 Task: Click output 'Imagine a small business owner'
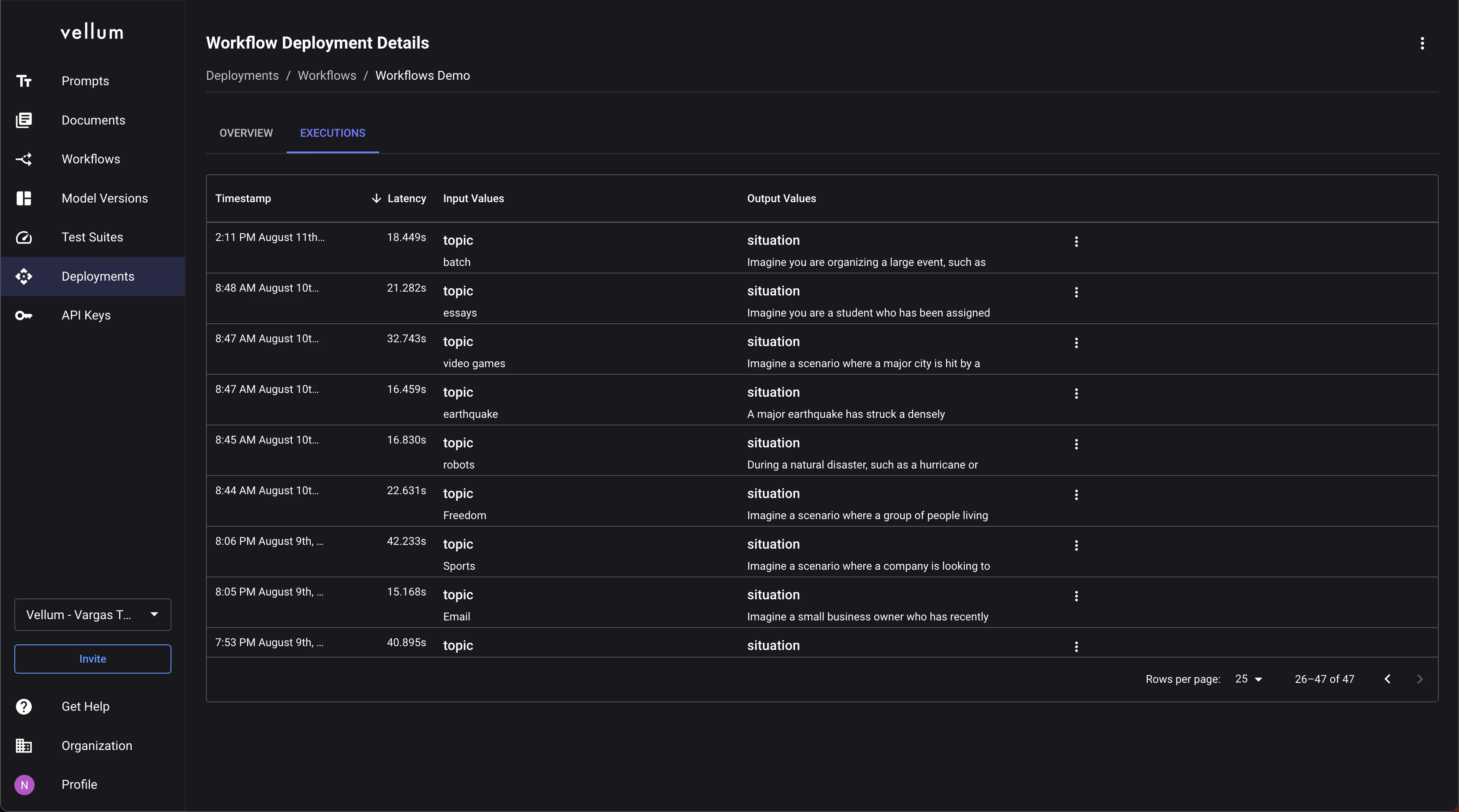point(868,617)
